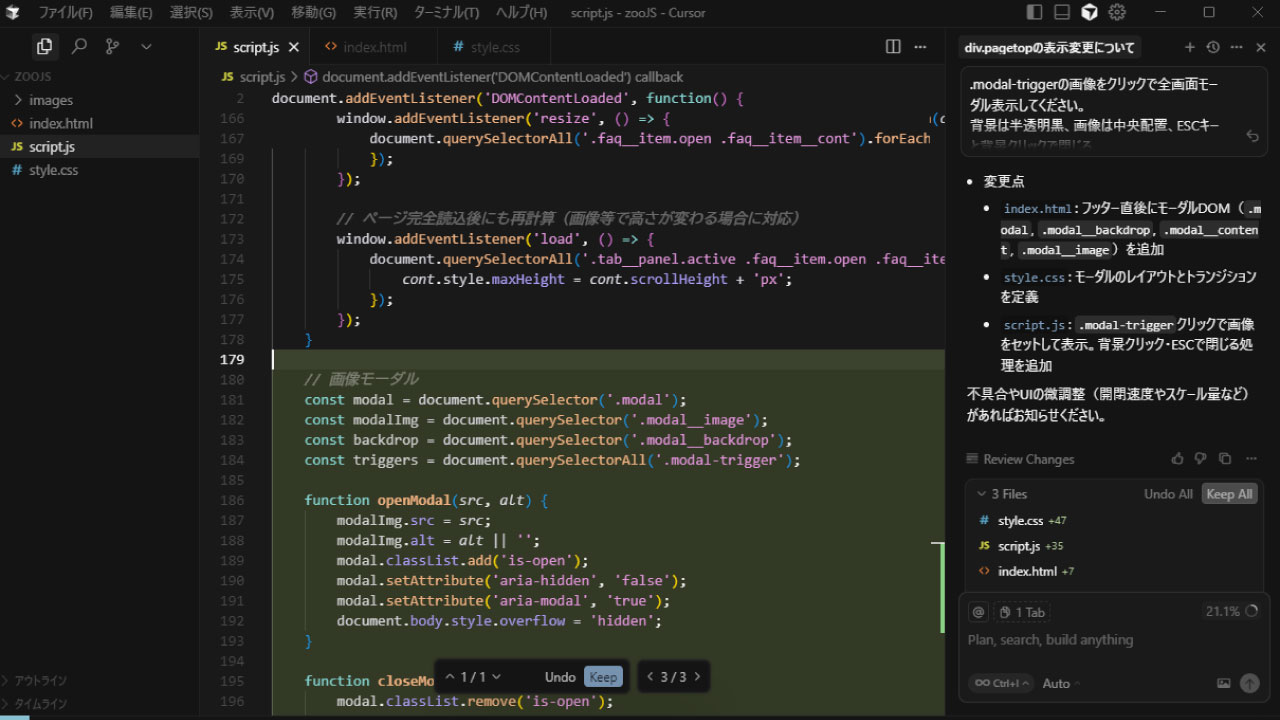Open the agent mode dropdown Ctrl+I
1280x720 pixels.
point(1001,683)
